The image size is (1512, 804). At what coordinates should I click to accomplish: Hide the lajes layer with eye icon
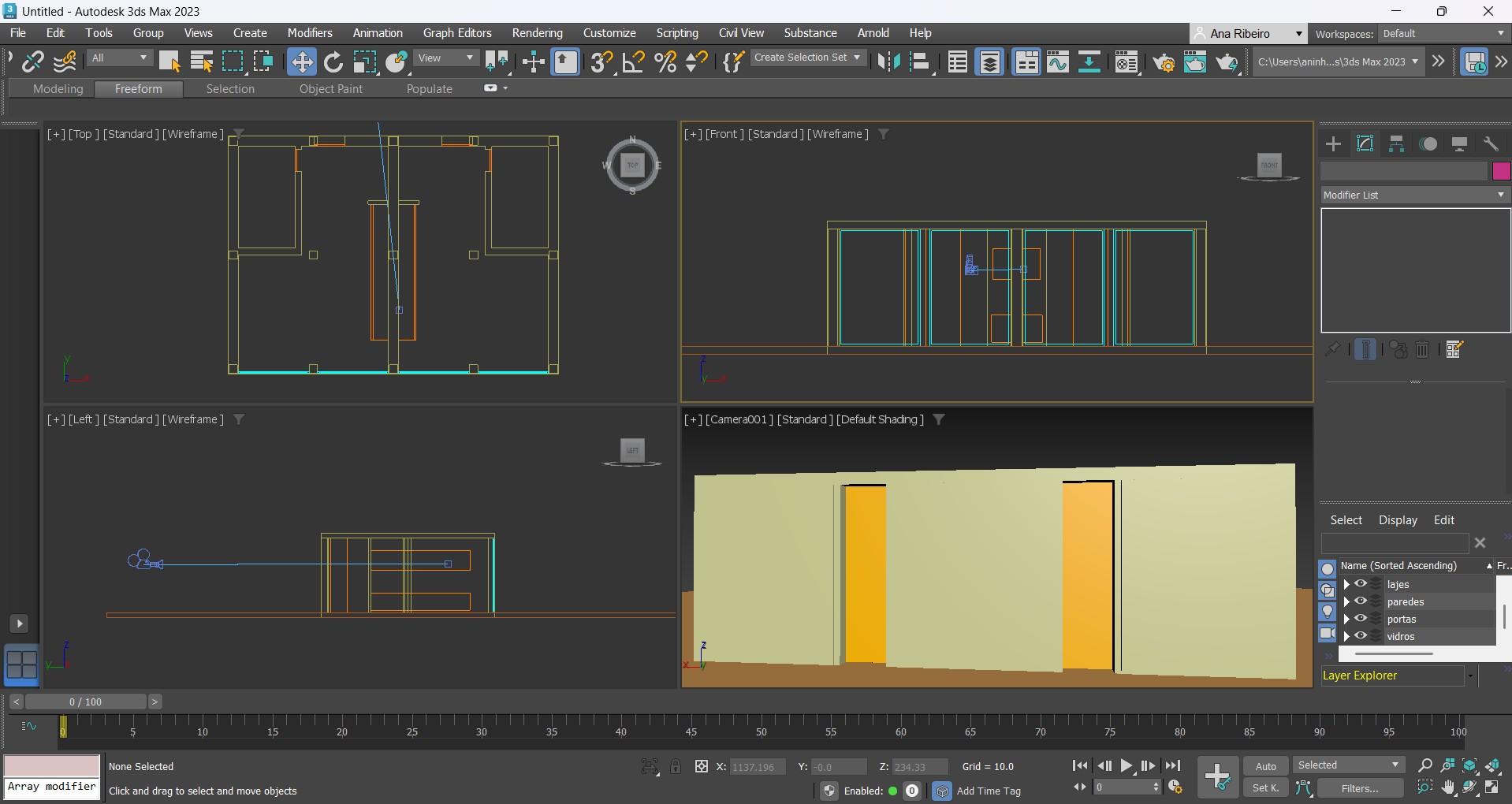pos(1361,584)
